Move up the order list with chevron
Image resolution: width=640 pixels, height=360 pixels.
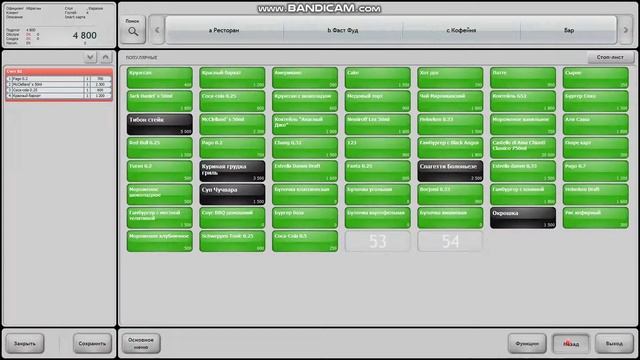[x=106, y=58]
